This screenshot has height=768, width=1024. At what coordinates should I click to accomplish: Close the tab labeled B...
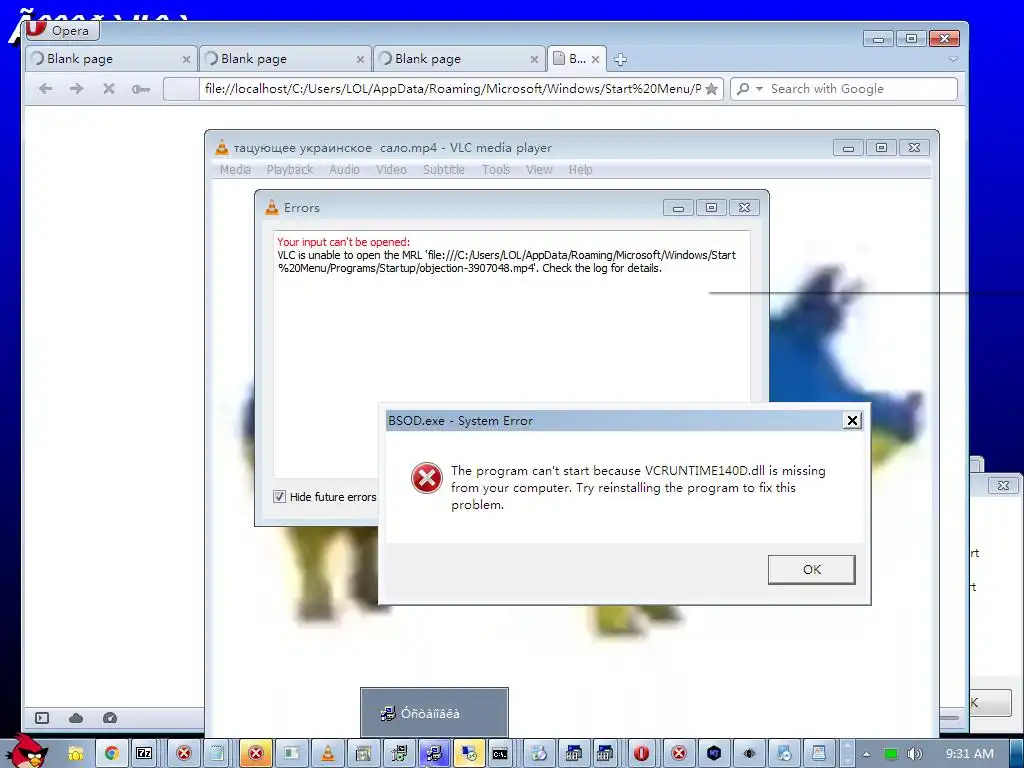[x=595, y=59]
